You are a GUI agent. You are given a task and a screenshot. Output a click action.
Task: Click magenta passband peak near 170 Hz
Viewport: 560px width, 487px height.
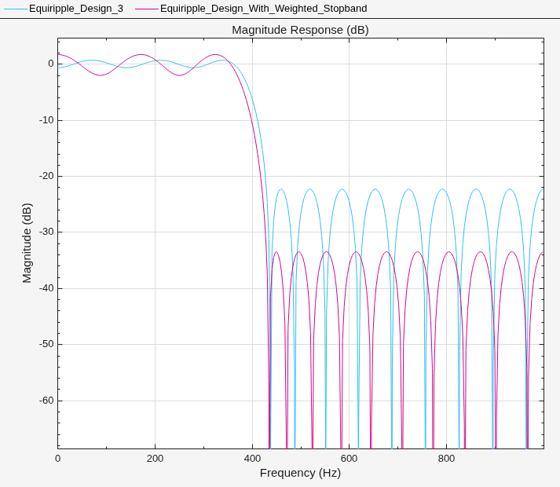click(141, 55)
